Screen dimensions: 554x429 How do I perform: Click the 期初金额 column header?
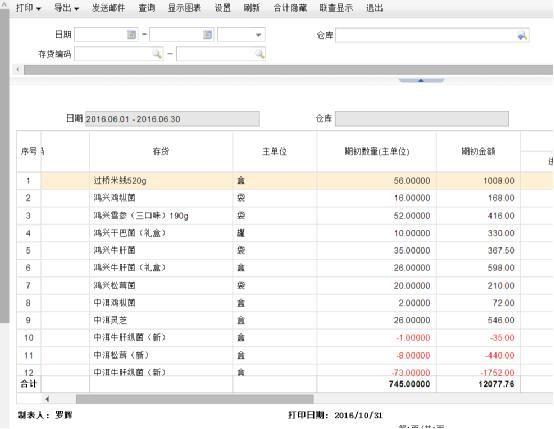click(x=478, y=152)
